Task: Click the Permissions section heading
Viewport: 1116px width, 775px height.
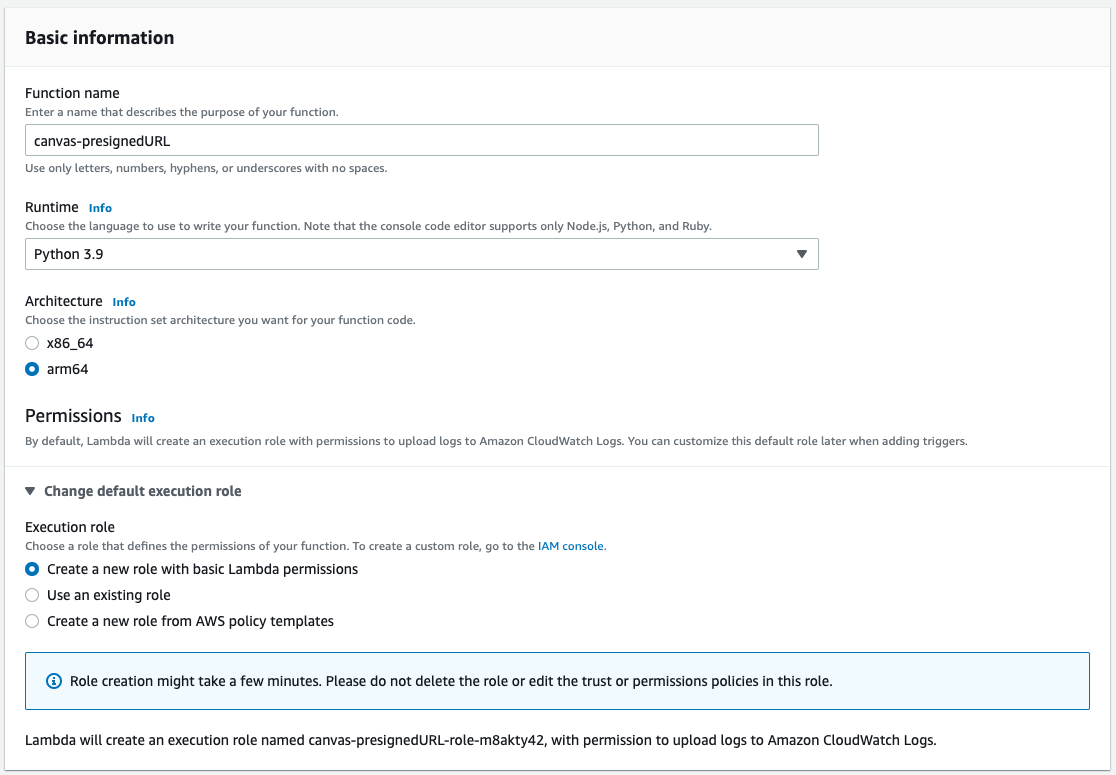Action: pyautogui.click(x=73, y=416)
